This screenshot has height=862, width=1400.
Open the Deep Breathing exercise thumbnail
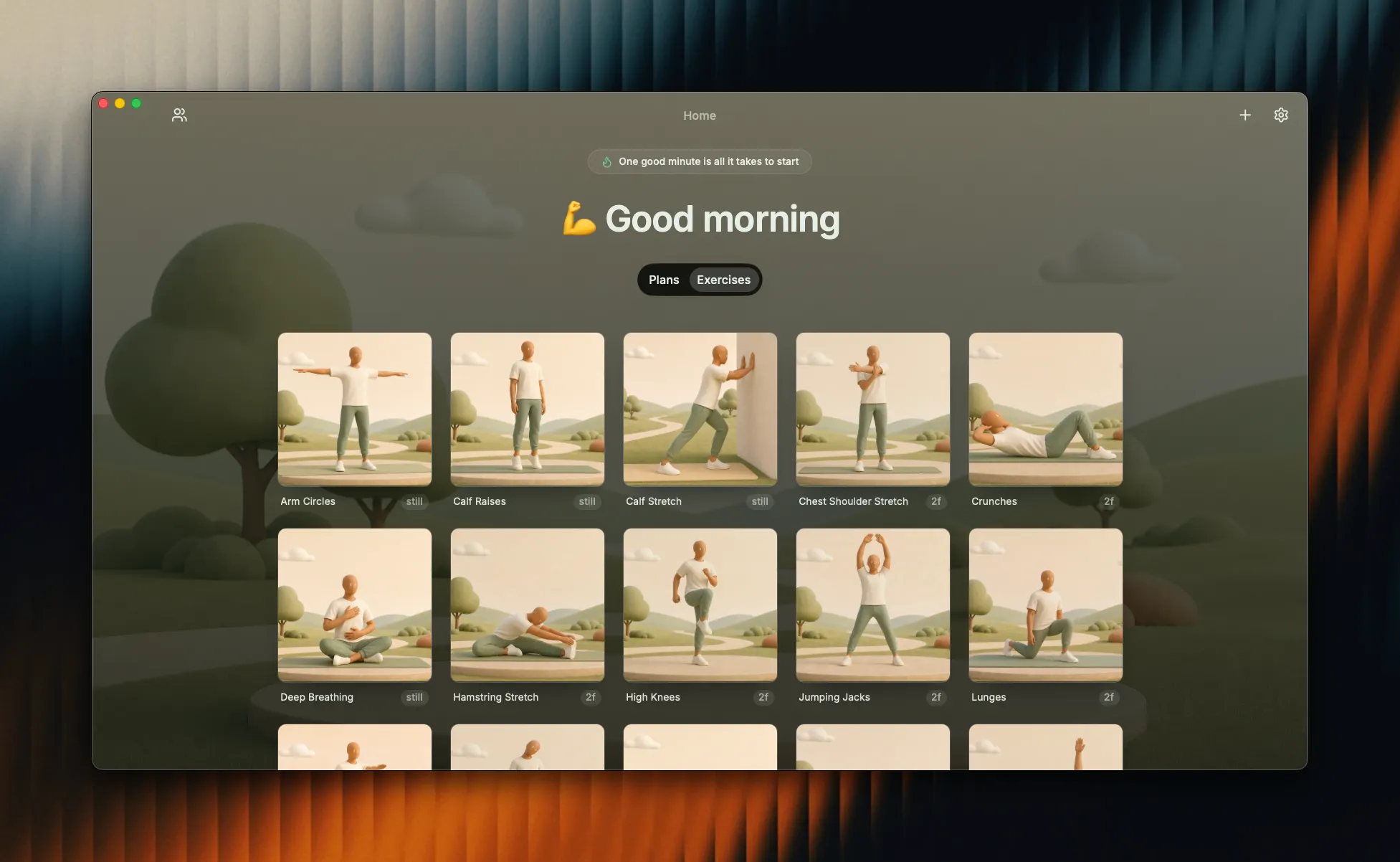point(355,605)
